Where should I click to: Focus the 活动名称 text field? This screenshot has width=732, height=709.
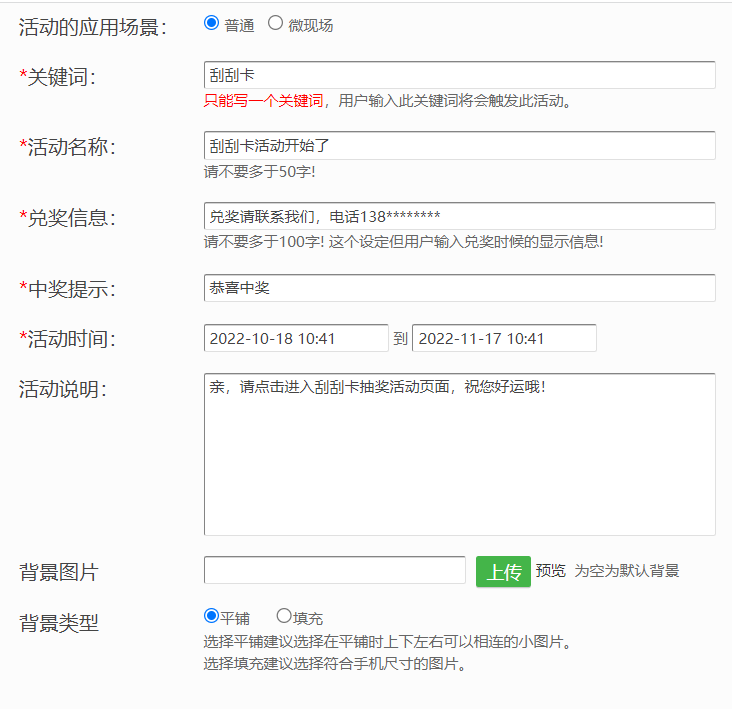(459, 146)
